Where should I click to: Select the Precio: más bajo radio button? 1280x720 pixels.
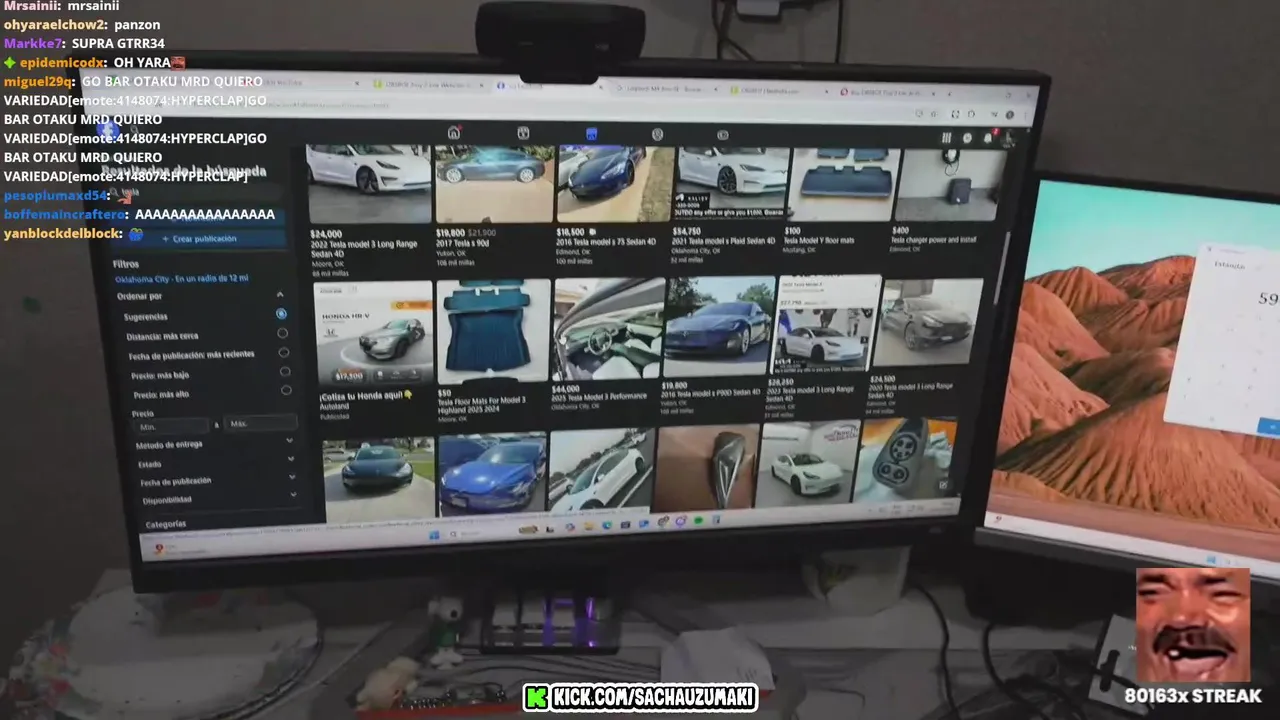(x=285, y=371)
